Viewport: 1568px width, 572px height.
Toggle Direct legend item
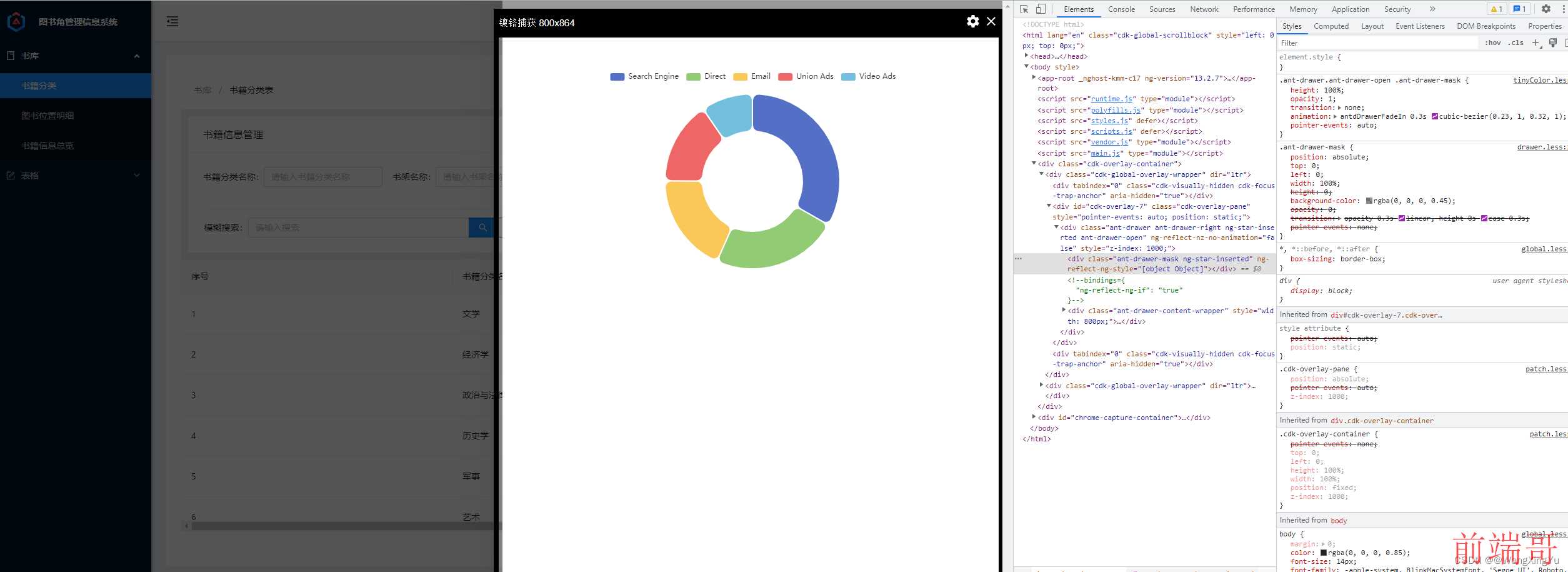[x=706, y=76]
